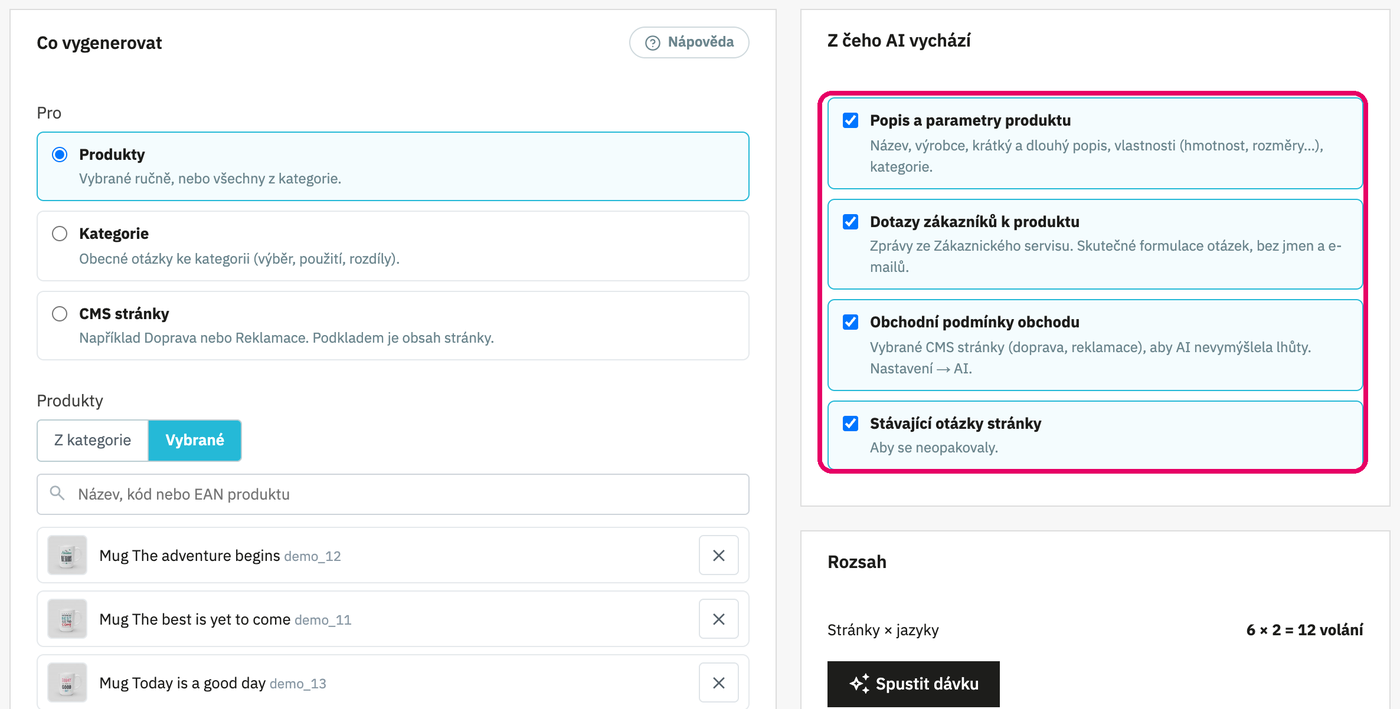The height and width of the screenshot is (709, 1400).
Task: Click the Rozsah section heading
Action: [857, 562]
